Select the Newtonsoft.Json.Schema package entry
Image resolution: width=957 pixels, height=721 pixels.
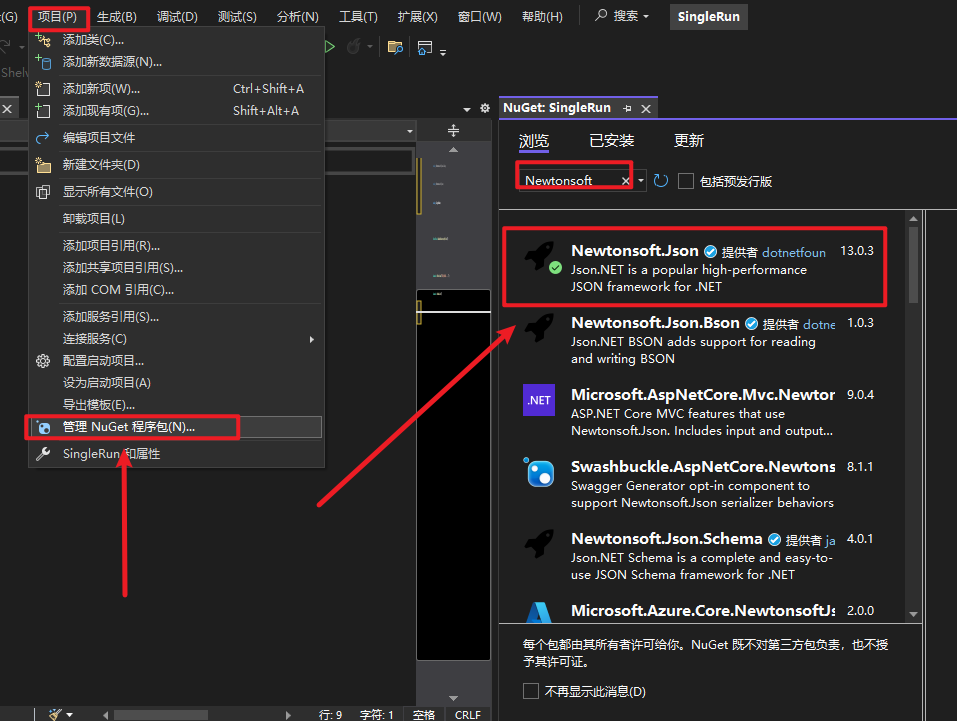(x=702, y=556)
